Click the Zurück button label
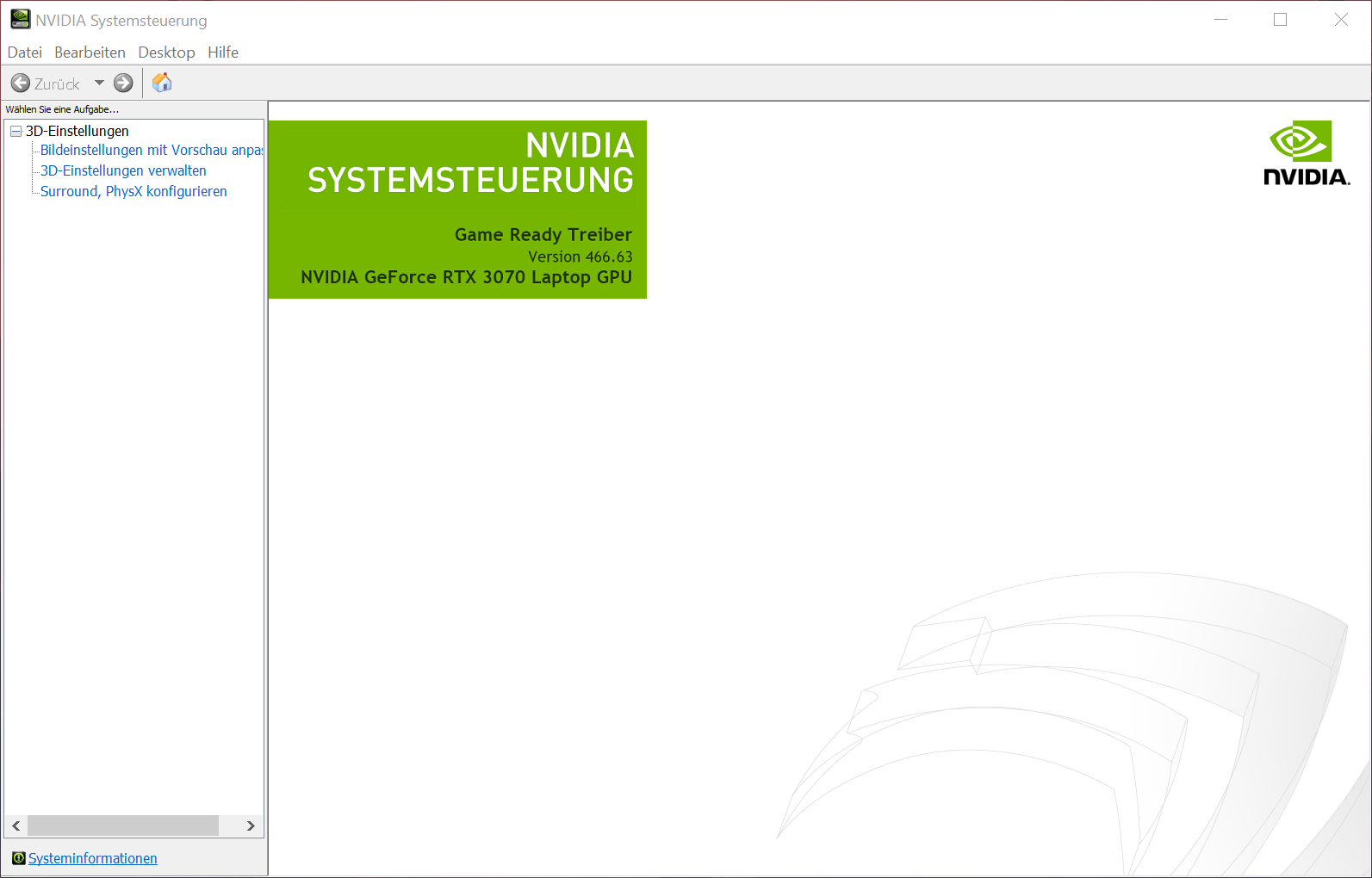Viewport: 1372px width, 878px height. 57,83
